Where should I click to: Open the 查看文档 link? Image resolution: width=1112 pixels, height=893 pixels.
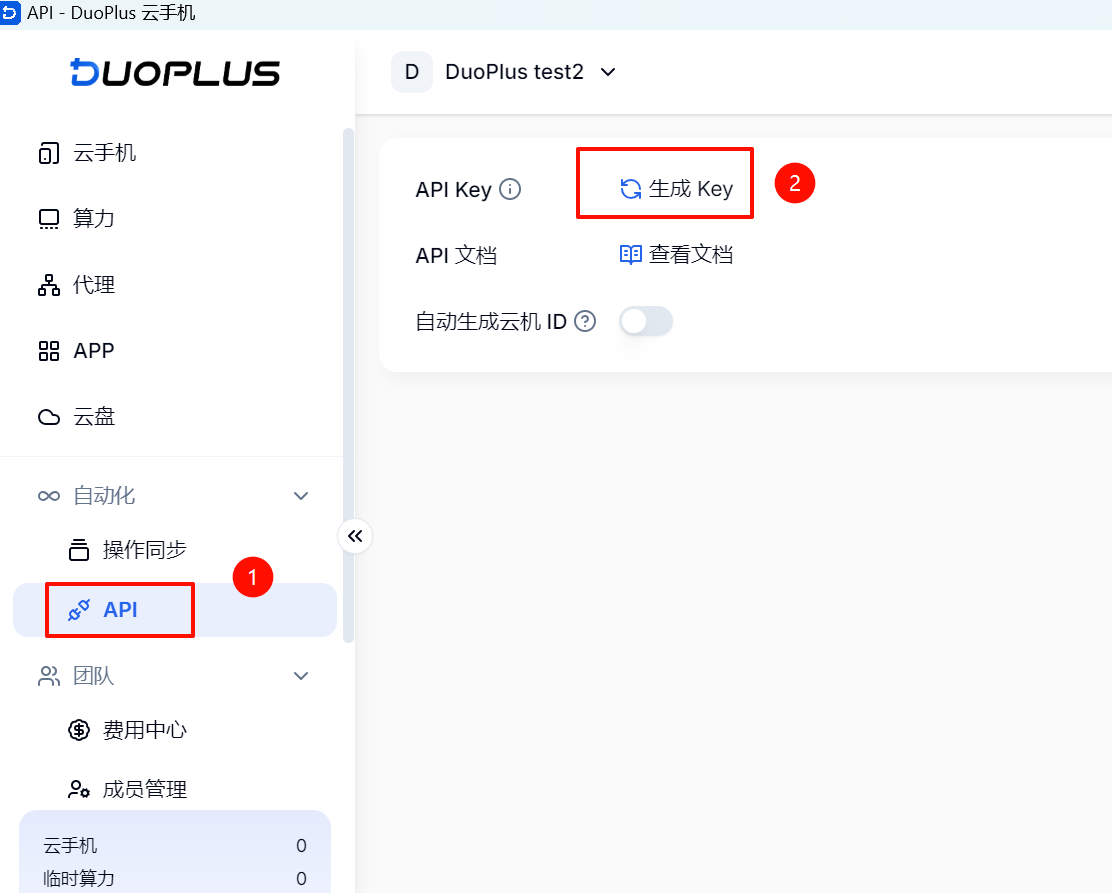click(676, 255)
